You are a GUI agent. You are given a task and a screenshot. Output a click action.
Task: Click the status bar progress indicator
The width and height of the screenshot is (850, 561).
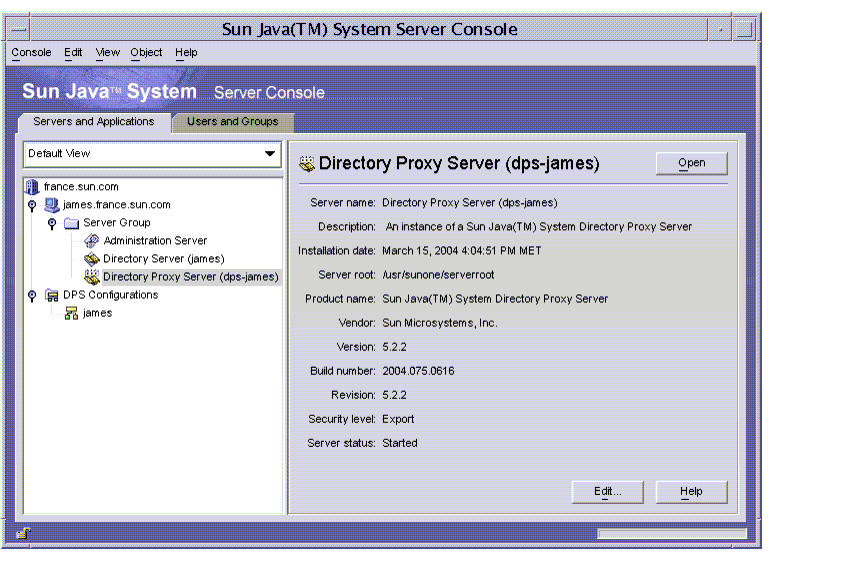tap(672, 534)
